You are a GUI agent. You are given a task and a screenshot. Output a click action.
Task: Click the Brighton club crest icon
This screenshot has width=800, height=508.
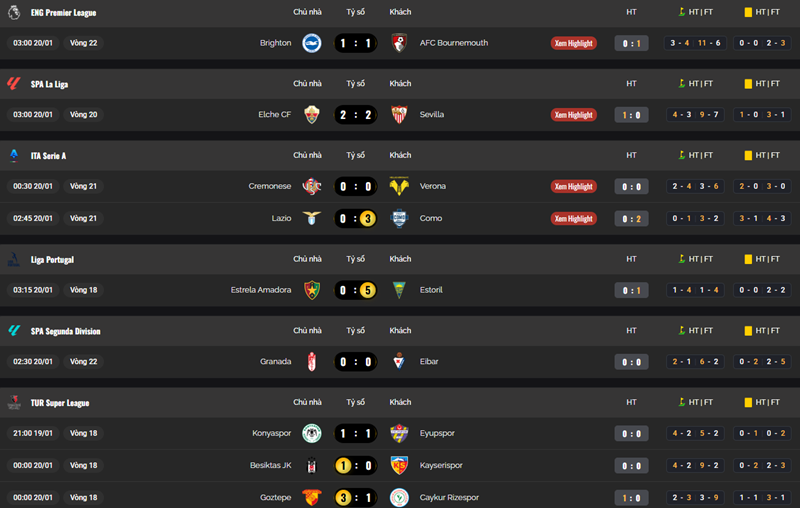311,43
